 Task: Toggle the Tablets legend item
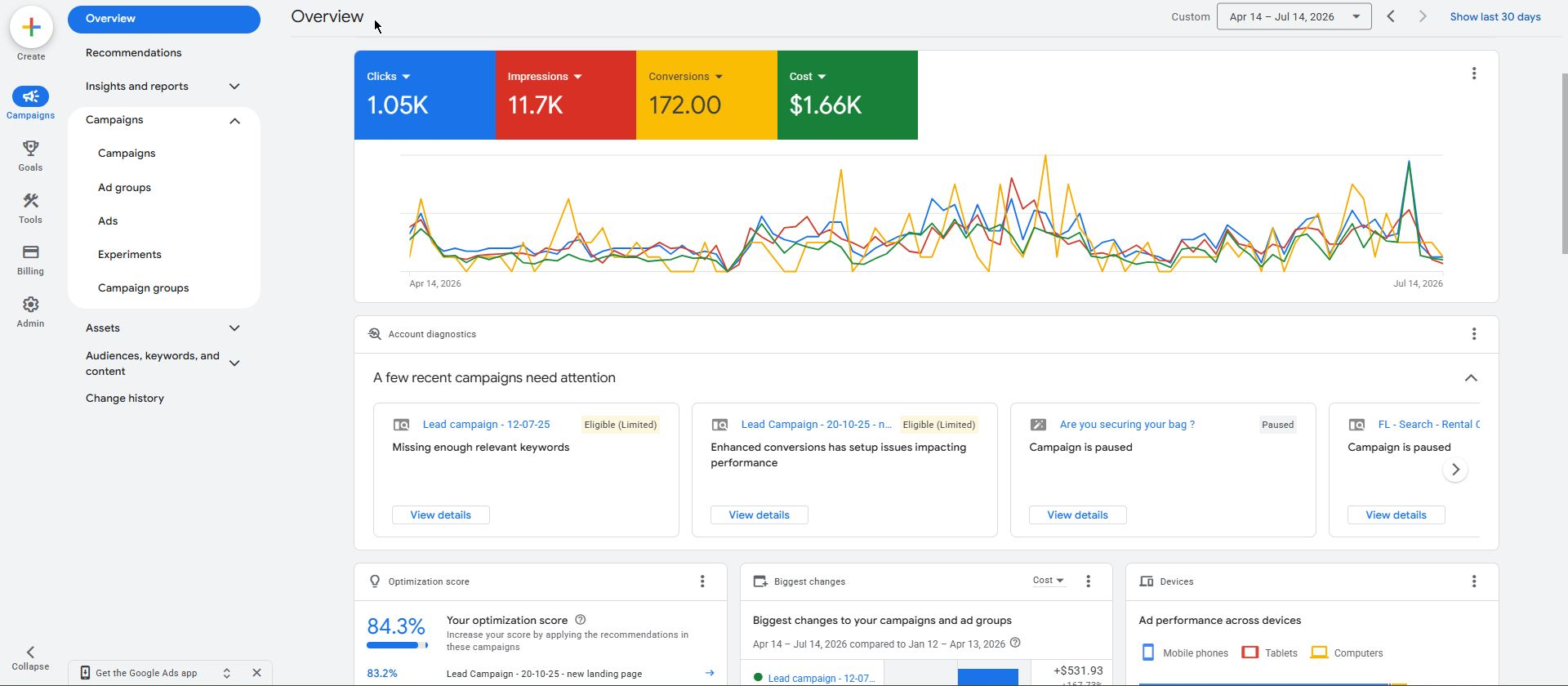point(1269,653)
